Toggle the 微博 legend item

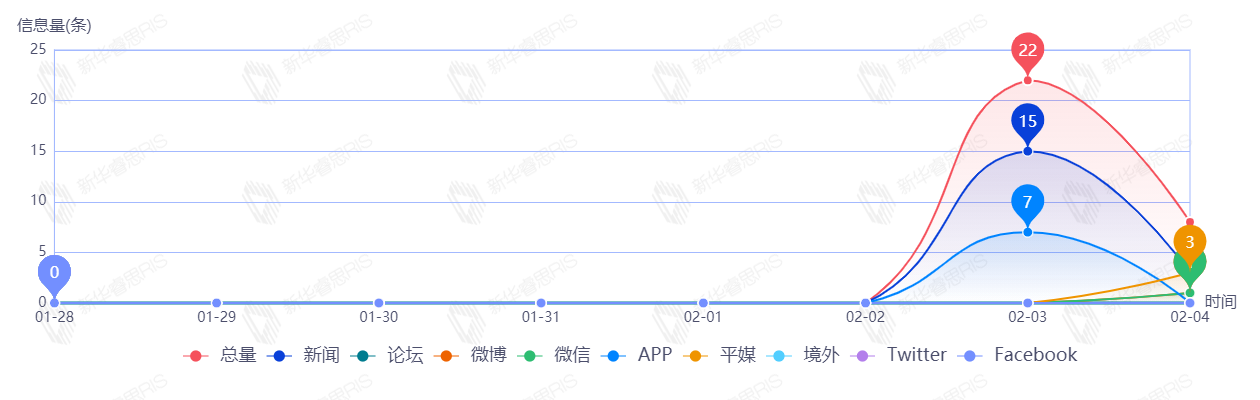[472, 355]
